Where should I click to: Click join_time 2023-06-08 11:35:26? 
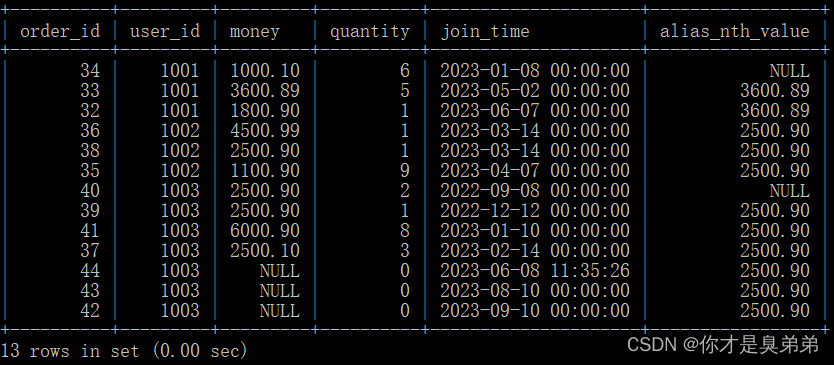click(x=535, y=270)
